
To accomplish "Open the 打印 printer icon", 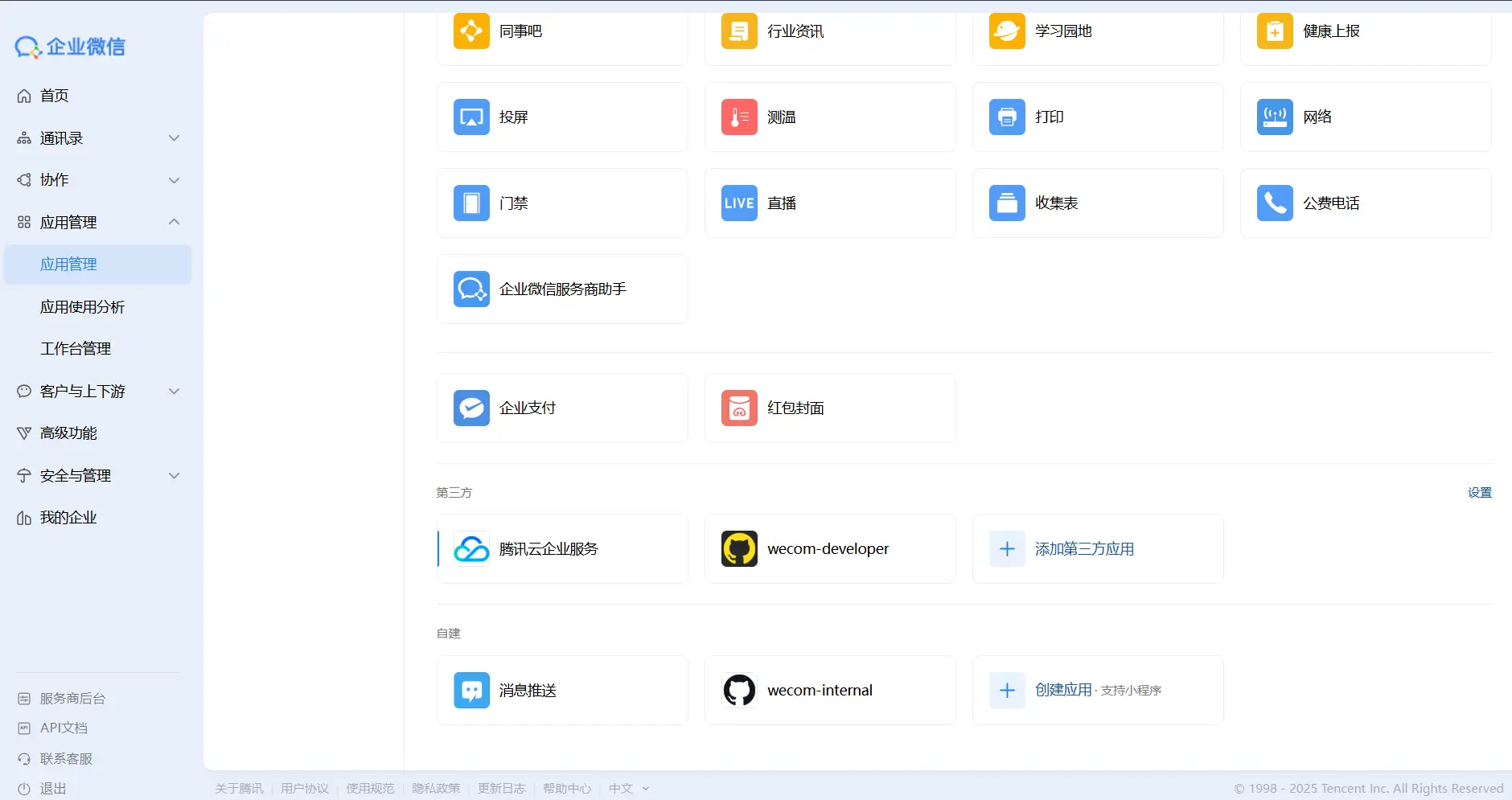I will [x=1007, y=117].
